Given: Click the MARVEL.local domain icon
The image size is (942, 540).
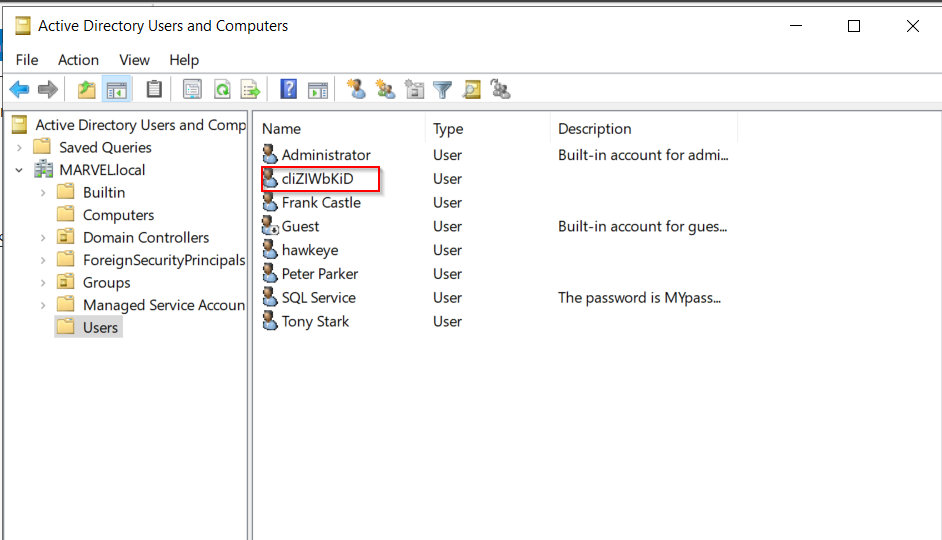Looking at the screenshot, I should coord(43,170).
